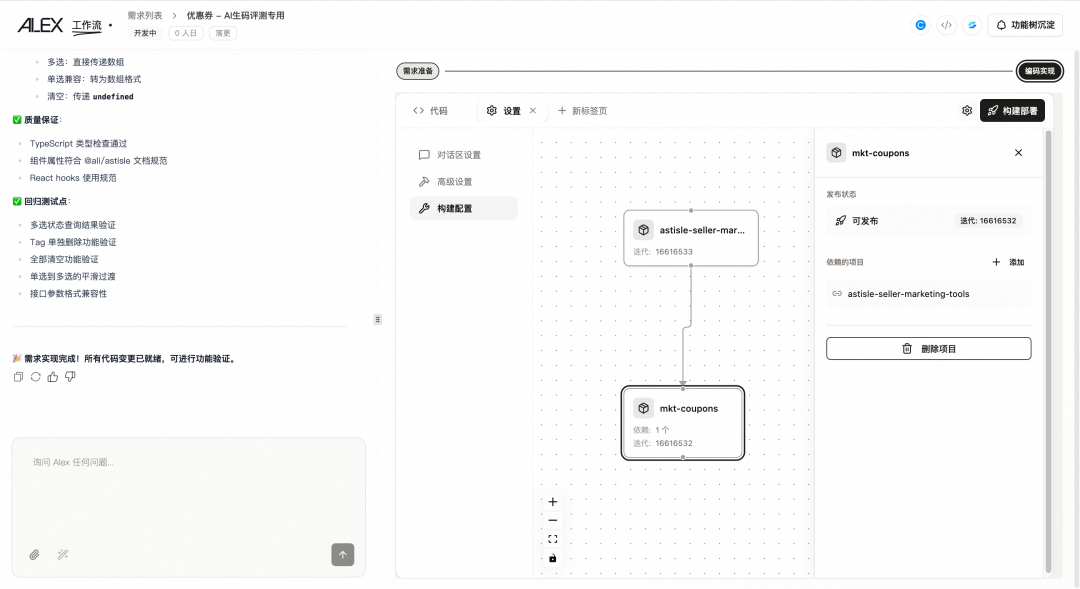1080x589 pixels.
Task: Click the magic wand icon in chat box
Action: 62,554
